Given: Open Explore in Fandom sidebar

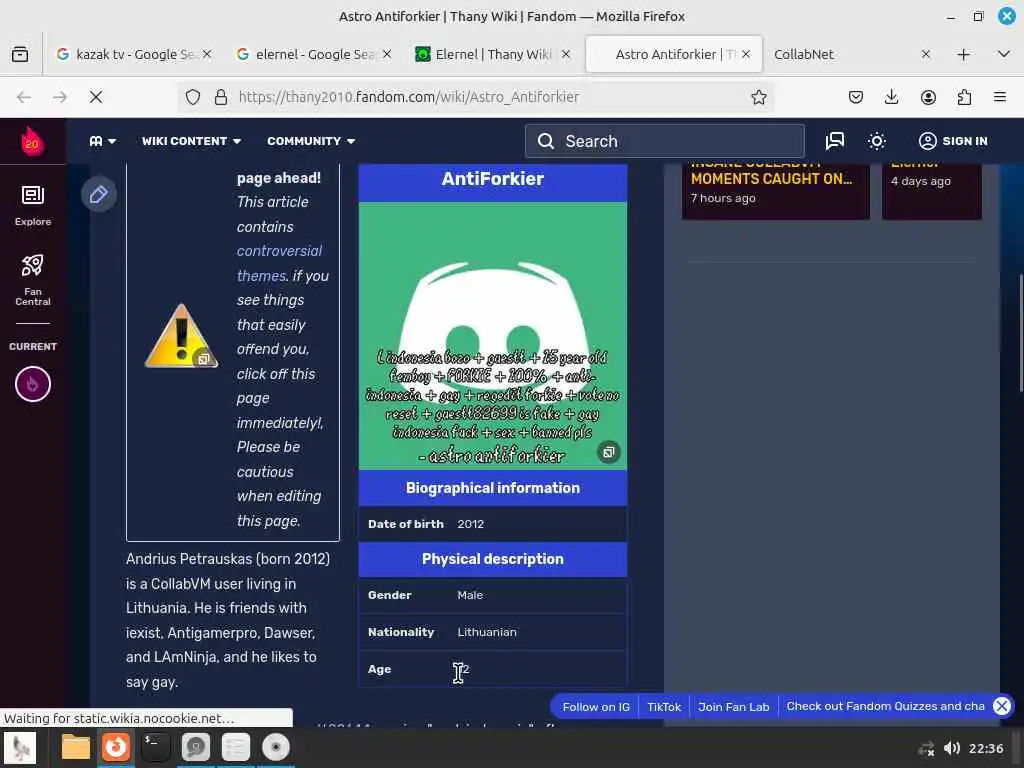Looking at the screenshot, I should (33, 206).
